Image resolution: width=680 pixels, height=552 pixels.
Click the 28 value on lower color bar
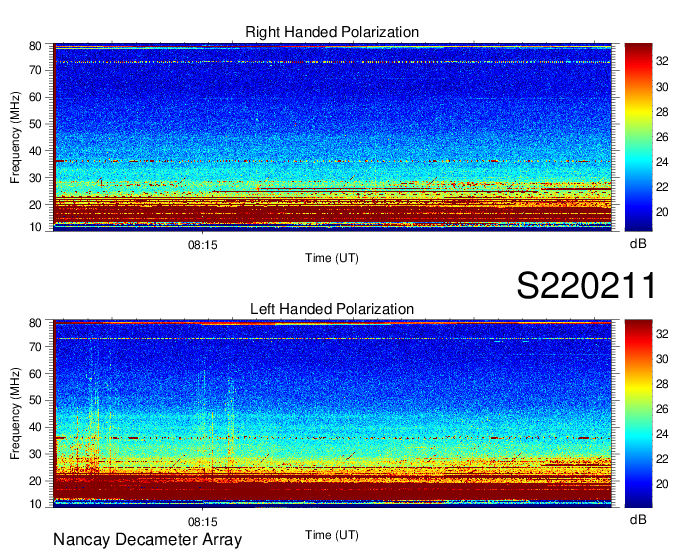click(x=662, y=384)
